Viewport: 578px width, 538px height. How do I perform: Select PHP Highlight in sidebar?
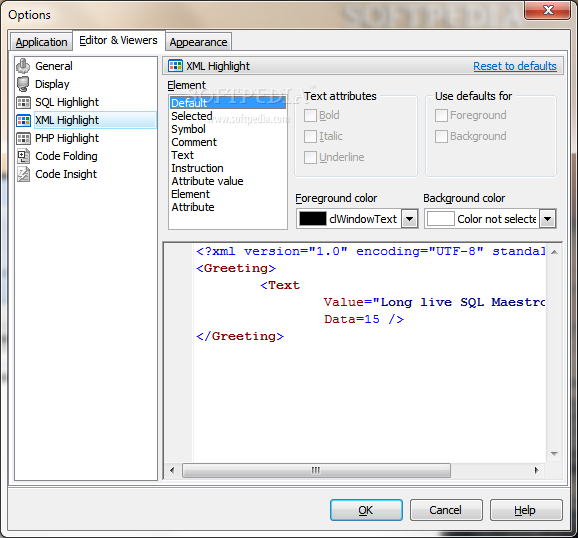[x=67, y=138]
